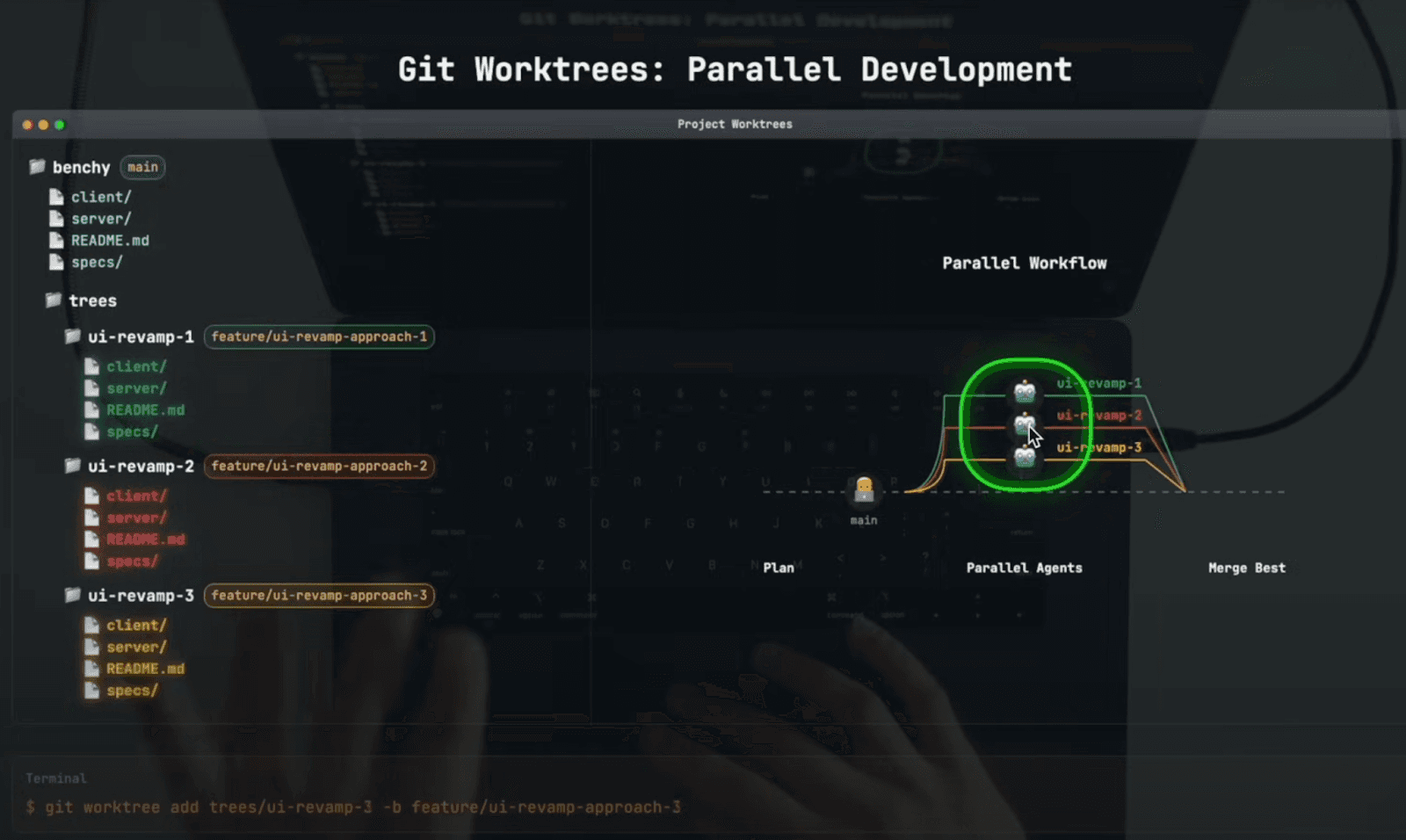Click the robot agent icon on the ui-revamp-1 branch
This screenshot has width=1406, height=840.
pyautogui.click(x=1025, y=391)
